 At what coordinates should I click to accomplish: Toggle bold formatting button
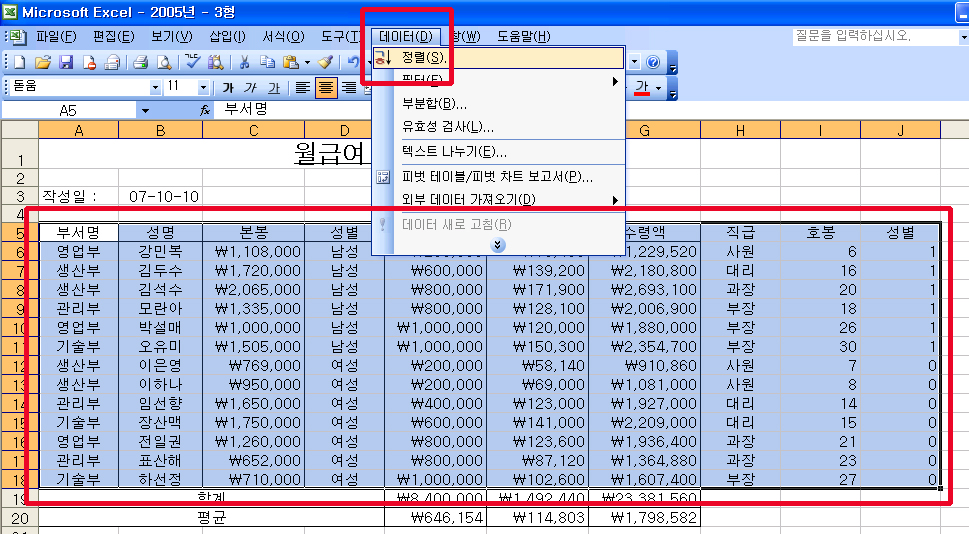click(228, 88)
